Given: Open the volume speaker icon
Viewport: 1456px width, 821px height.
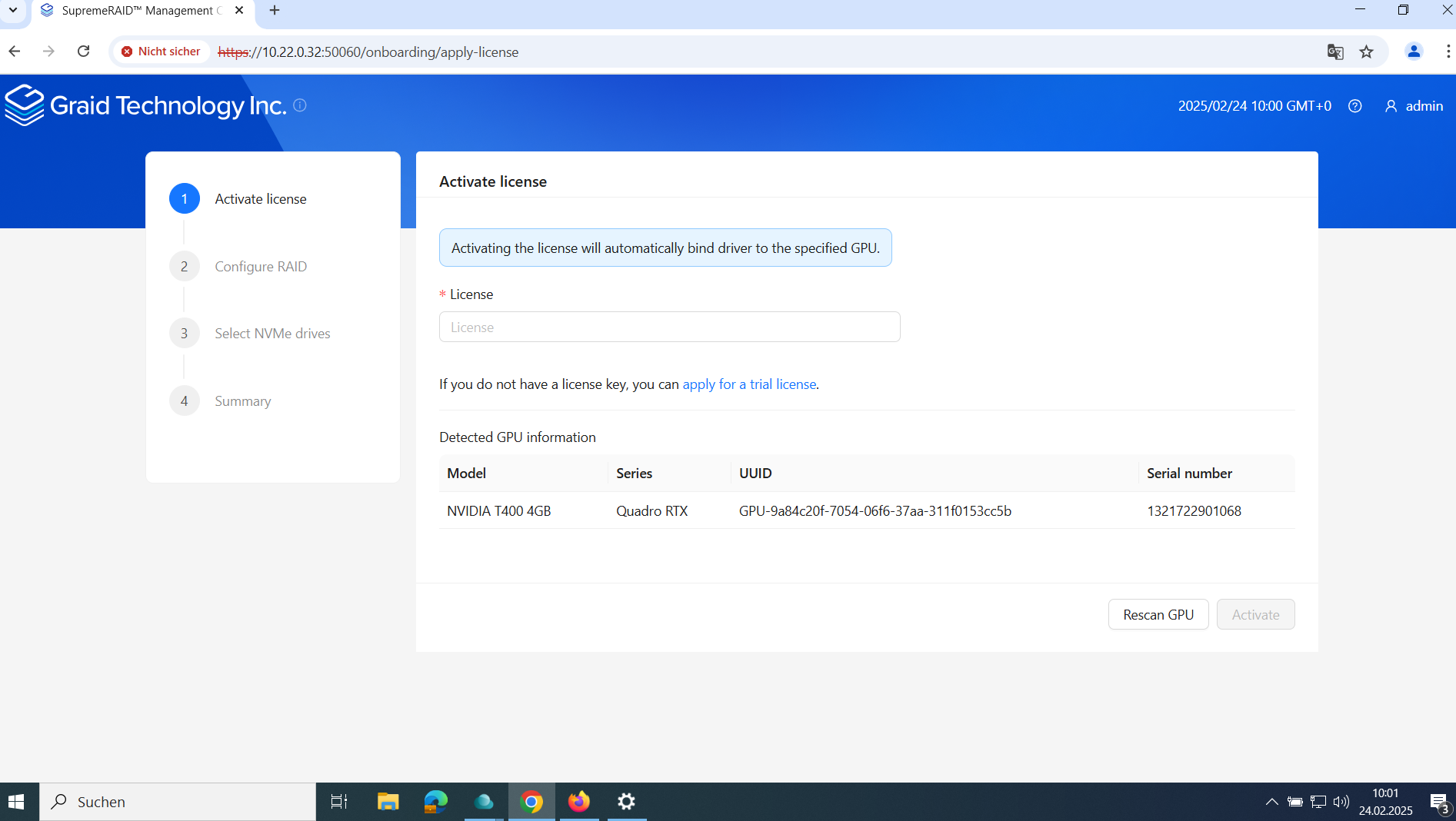Looking at the screenshot, I should pos(1341,802).
